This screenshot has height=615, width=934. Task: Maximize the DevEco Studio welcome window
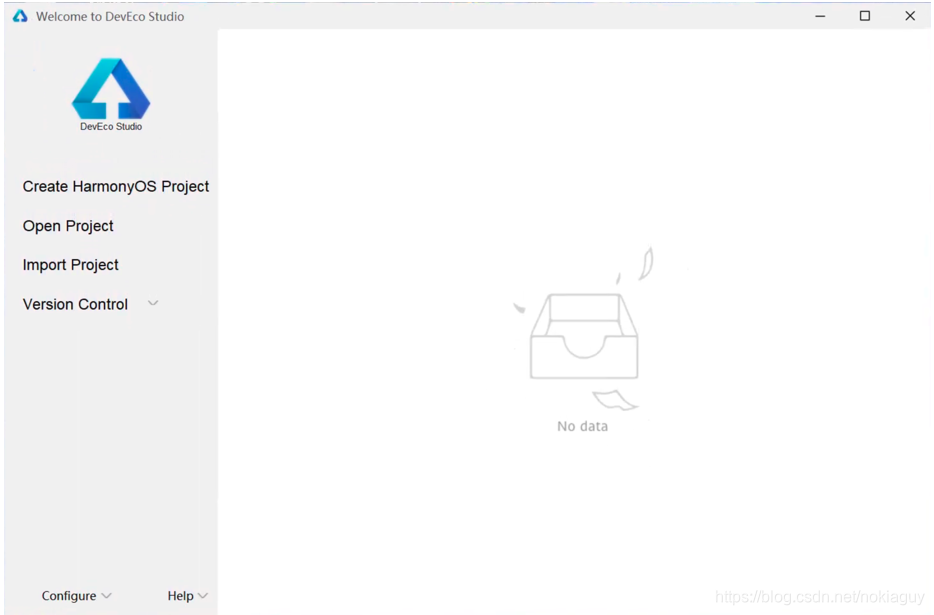pyautogui.click(x=865, y=16)
